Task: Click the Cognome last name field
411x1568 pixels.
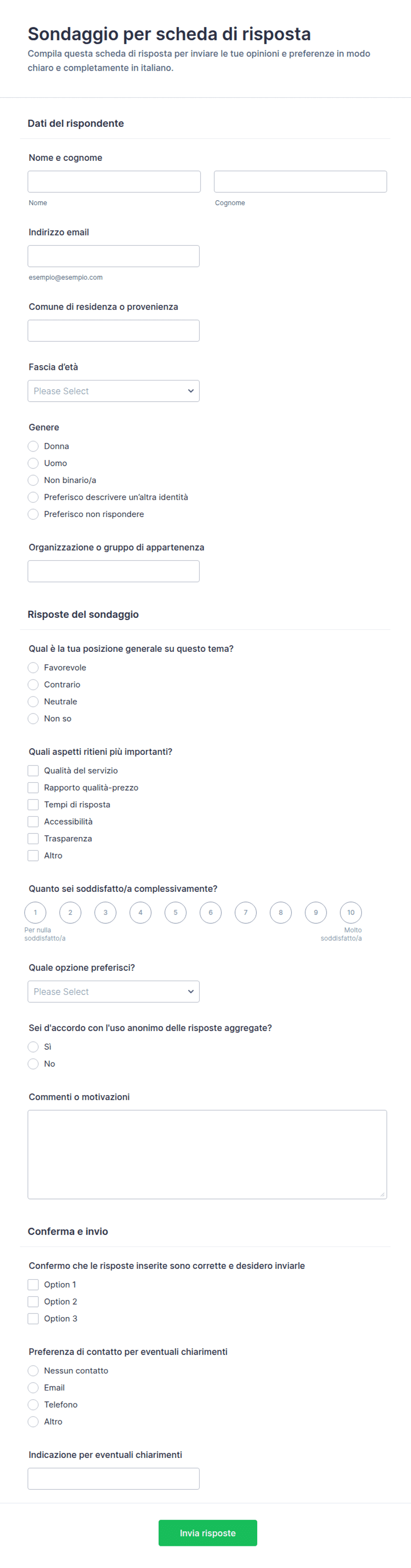Action: (300, 181)
